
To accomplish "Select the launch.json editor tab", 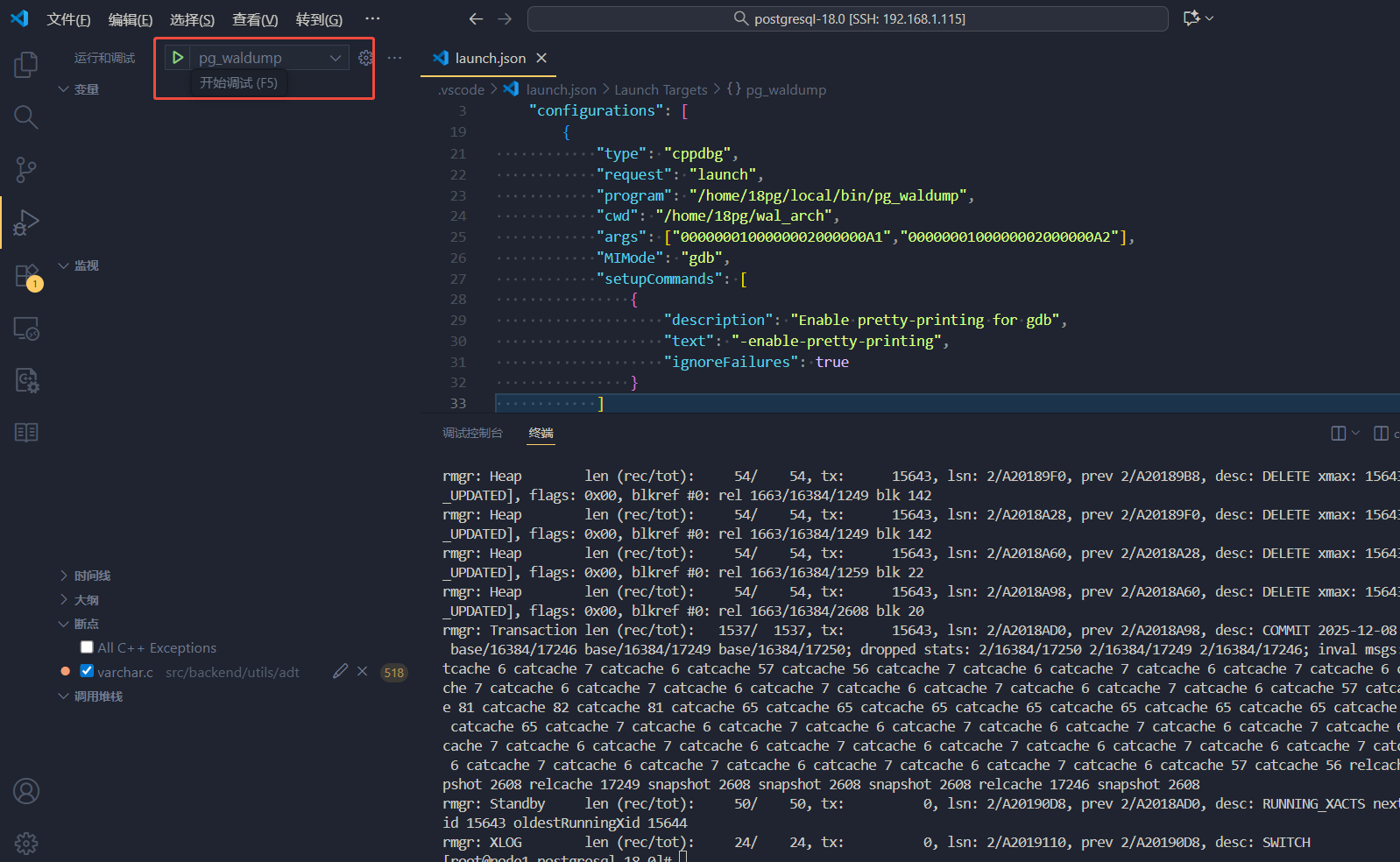I will coord(491,58).
